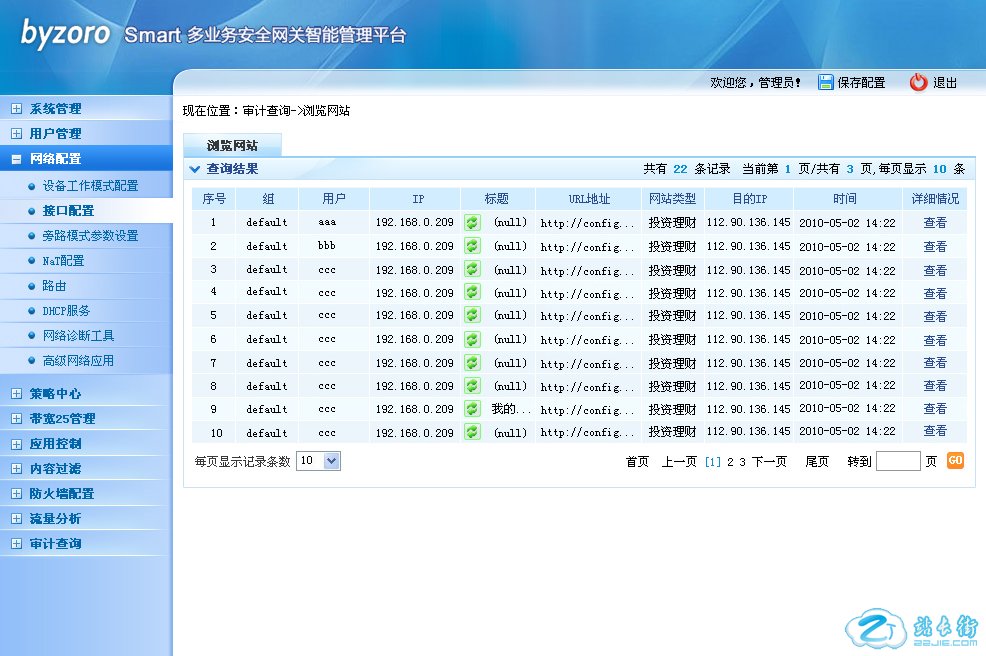986x656 pixels.
Task: Jump to page 3 link
Action: tap(743, 462)
